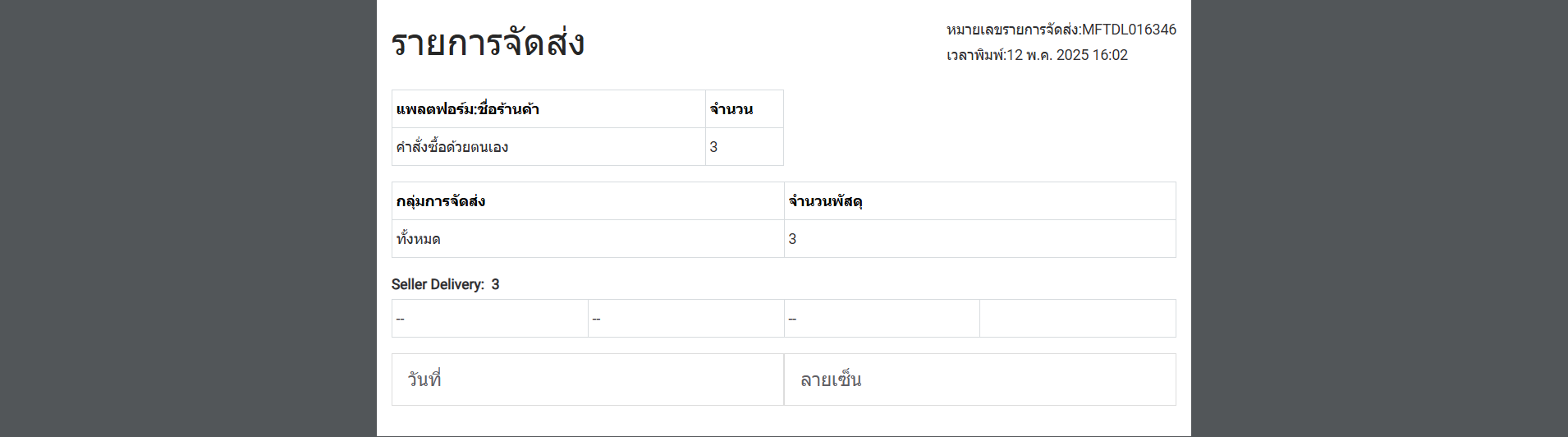The height and width of the screenshot is (437, 1568).
Task: Click the จำนวนพัสดุ column header
Action: point(980,201)
